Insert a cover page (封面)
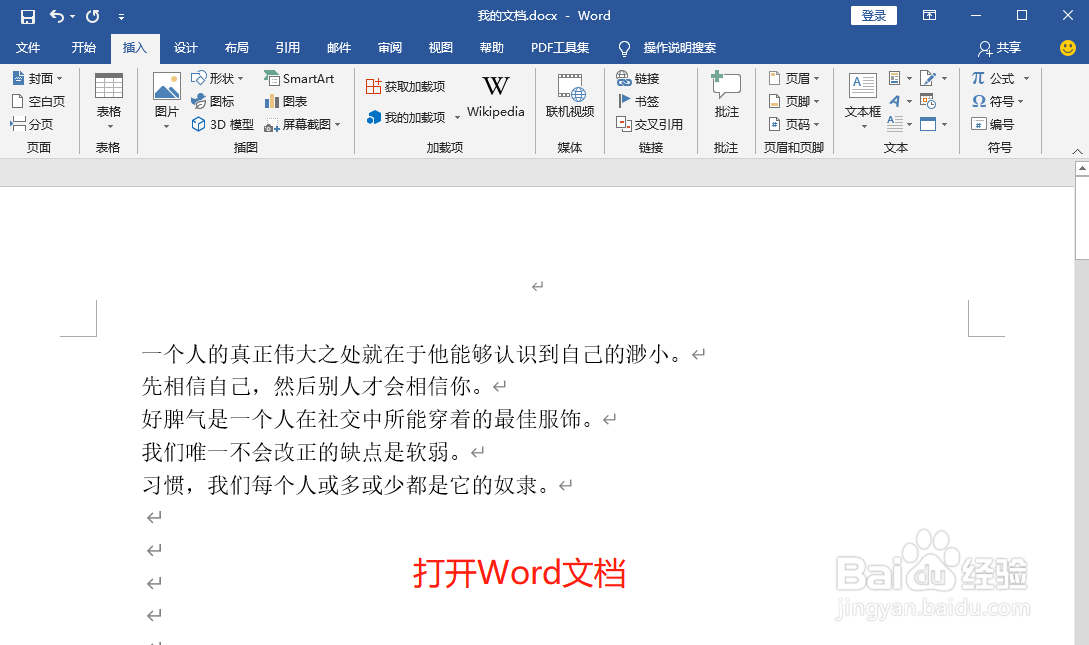1089x645 pixels. [38, 78]
